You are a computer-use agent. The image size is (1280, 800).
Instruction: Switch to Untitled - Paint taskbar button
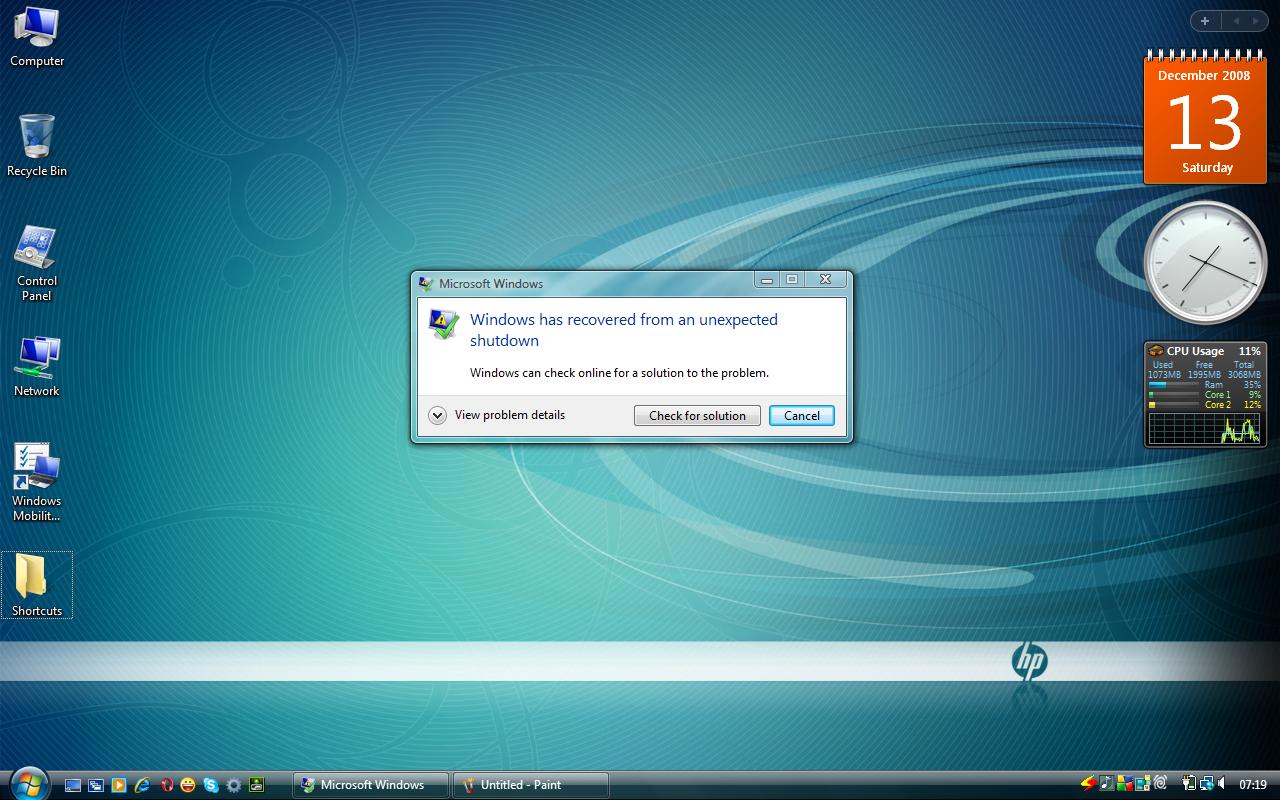[531, 785]
